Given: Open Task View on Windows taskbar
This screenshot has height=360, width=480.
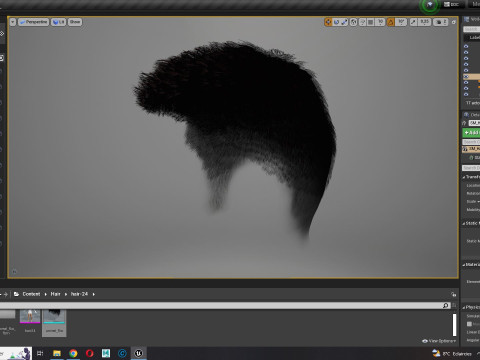Looking at the screenshot, I should click(x=40, y=353).
